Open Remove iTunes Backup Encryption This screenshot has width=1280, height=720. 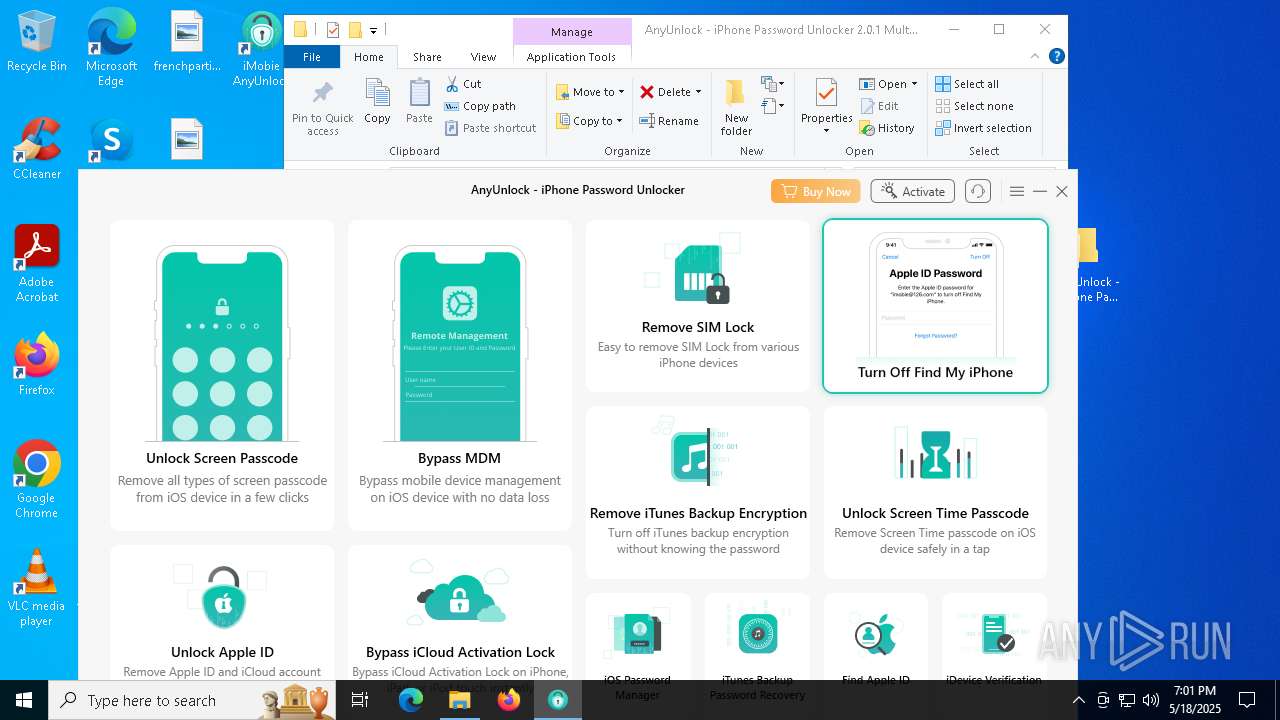click(x=698, y=492)
